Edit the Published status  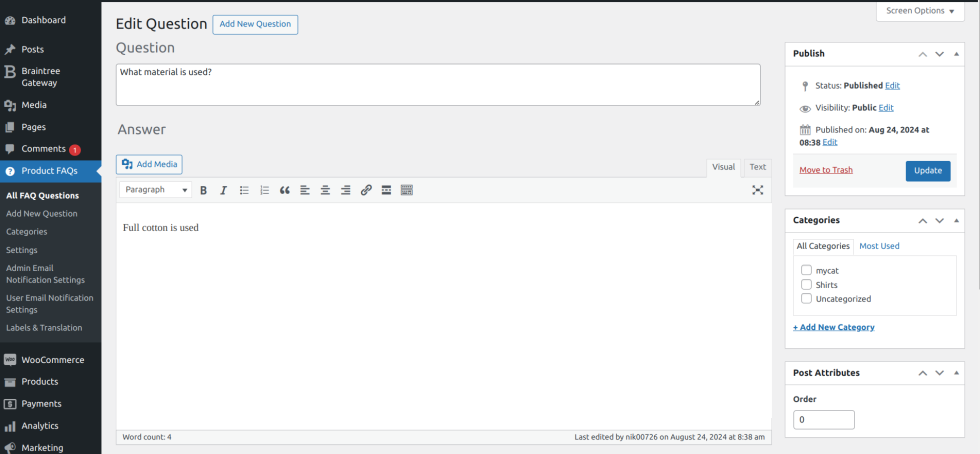click(892, 86)
